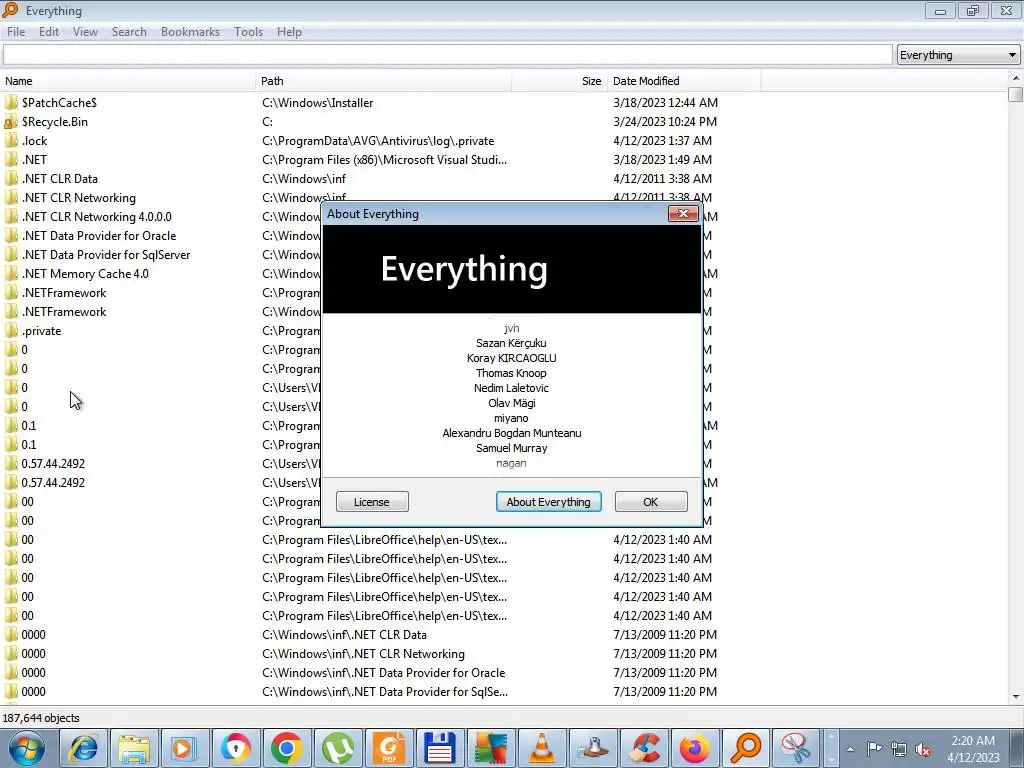Click the About Everything button
Screen dimensions: 1024x768
[x=549, y=502]
